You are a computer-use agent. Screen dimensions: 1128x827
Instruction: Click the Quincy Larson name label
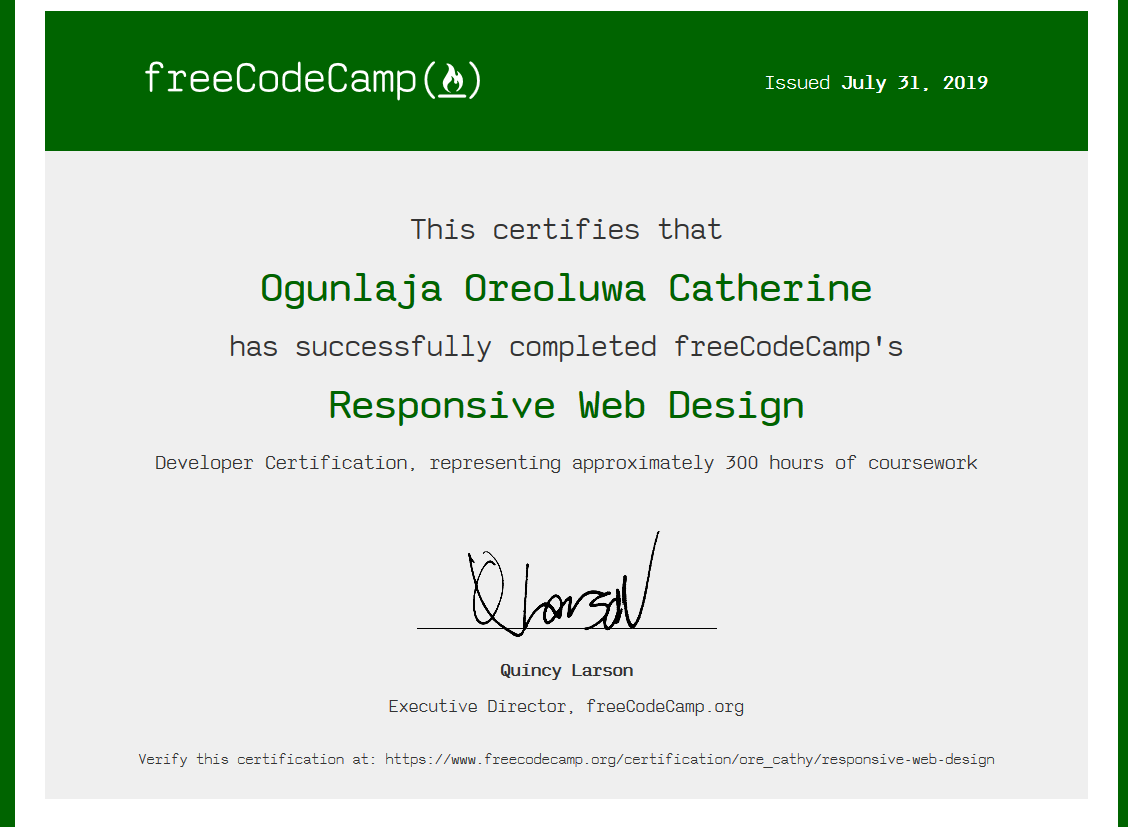[566, 670]
